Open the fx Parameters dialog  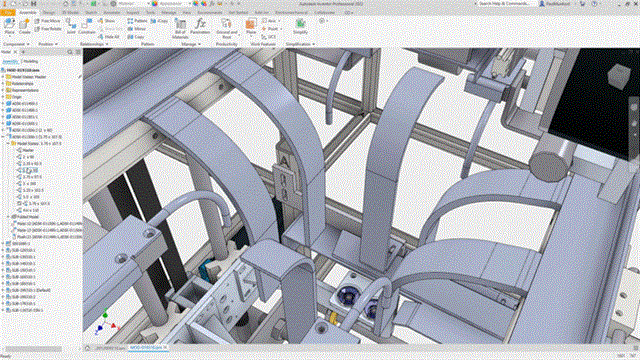[200, 26]
